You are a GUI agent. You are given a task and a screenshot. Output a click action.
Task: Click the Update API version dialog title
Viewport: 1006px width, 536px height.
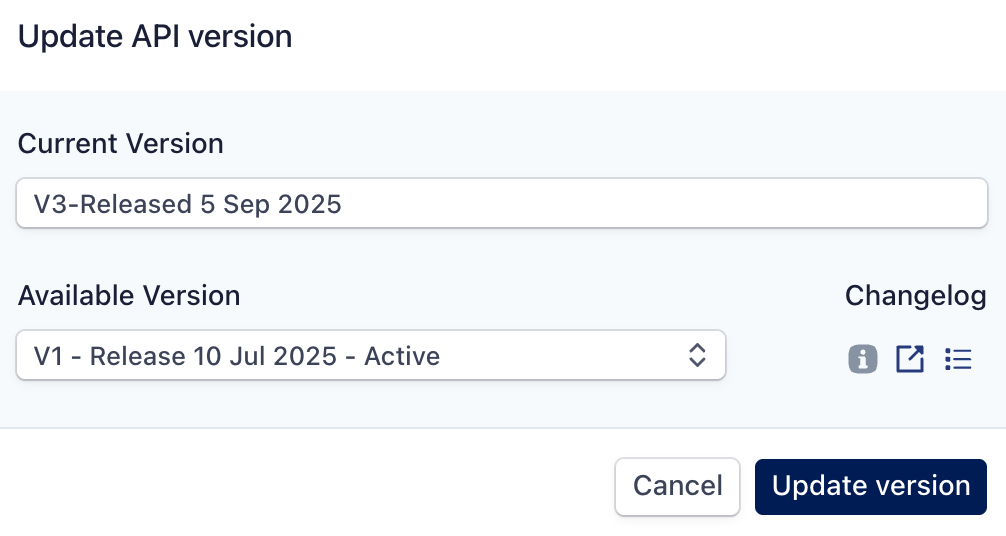[x=155, y=37]
